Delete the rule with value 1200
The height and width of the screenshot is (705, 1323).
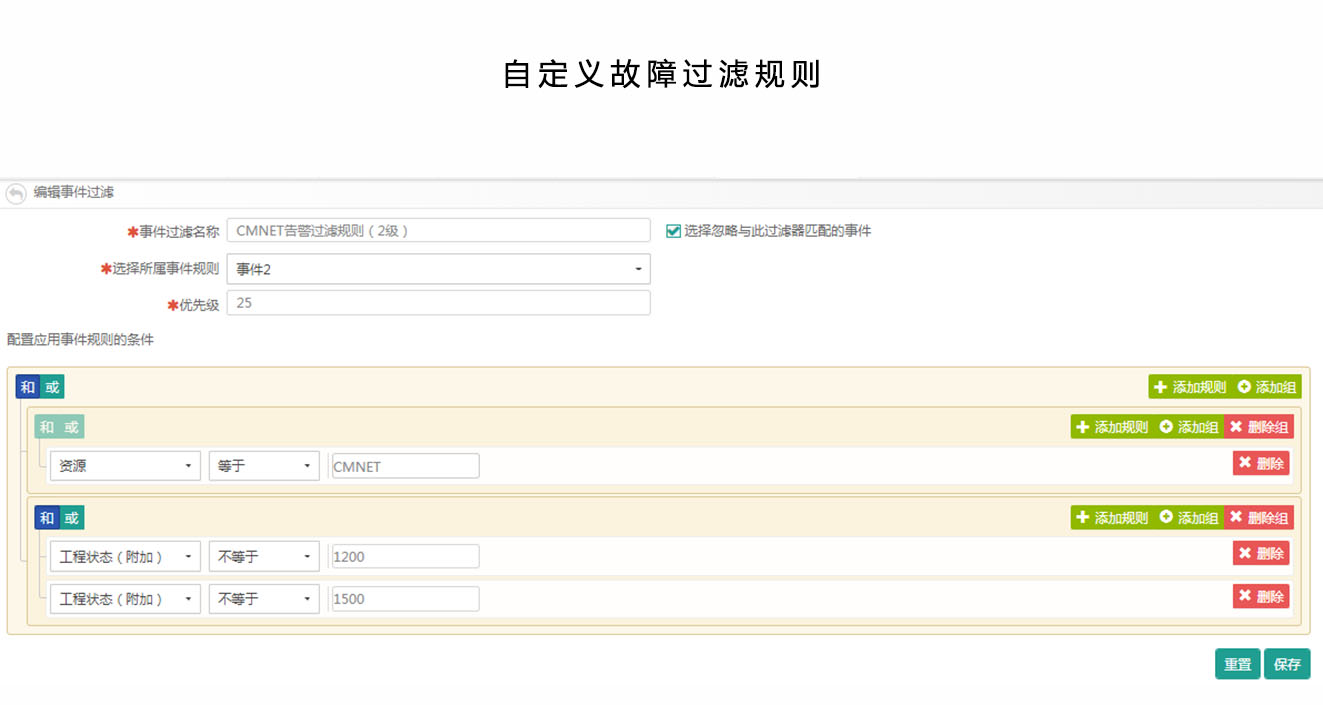tap(1260, 553)
